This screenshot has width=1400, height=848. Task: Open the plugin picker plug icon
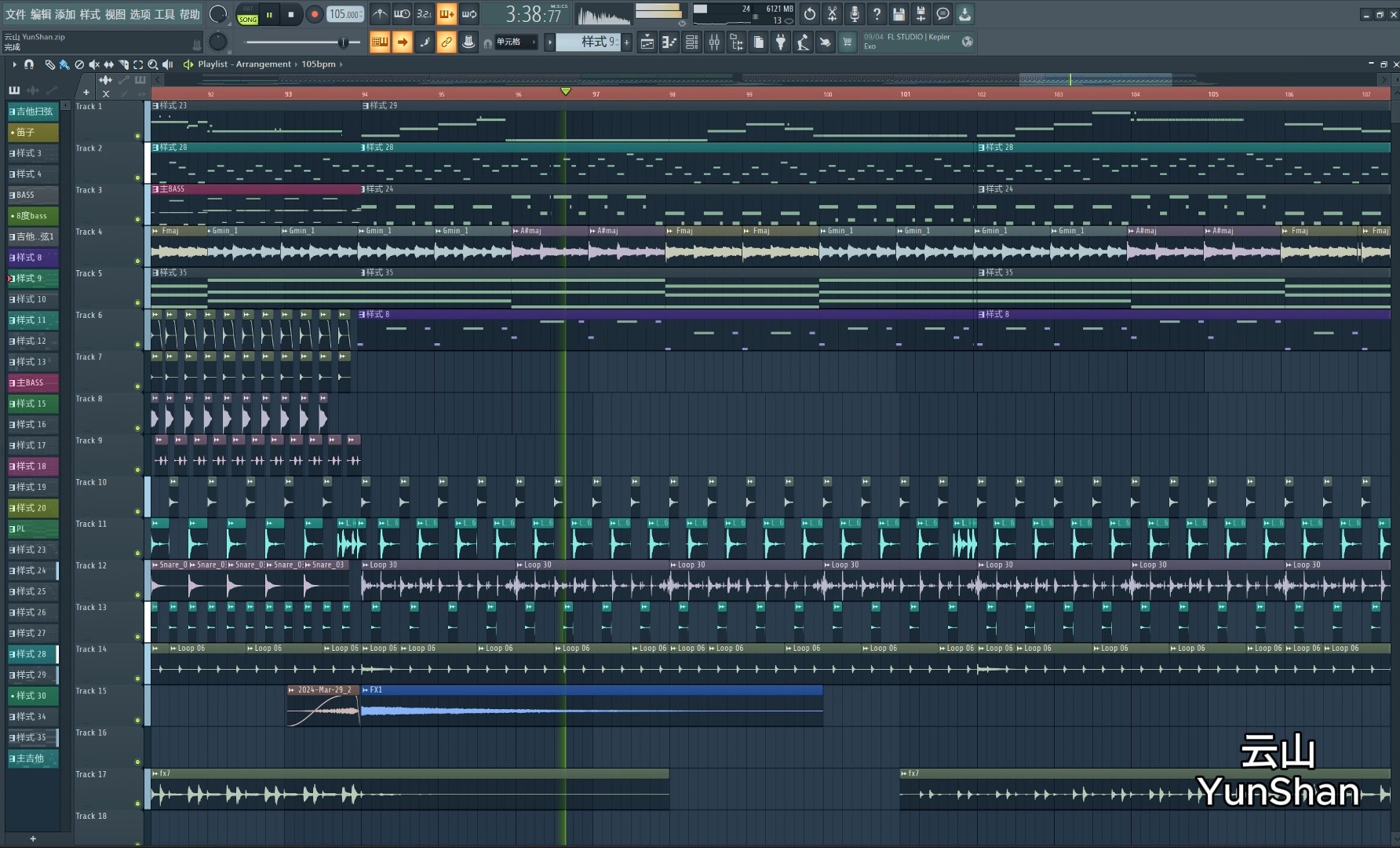click(x=781, y=42)
